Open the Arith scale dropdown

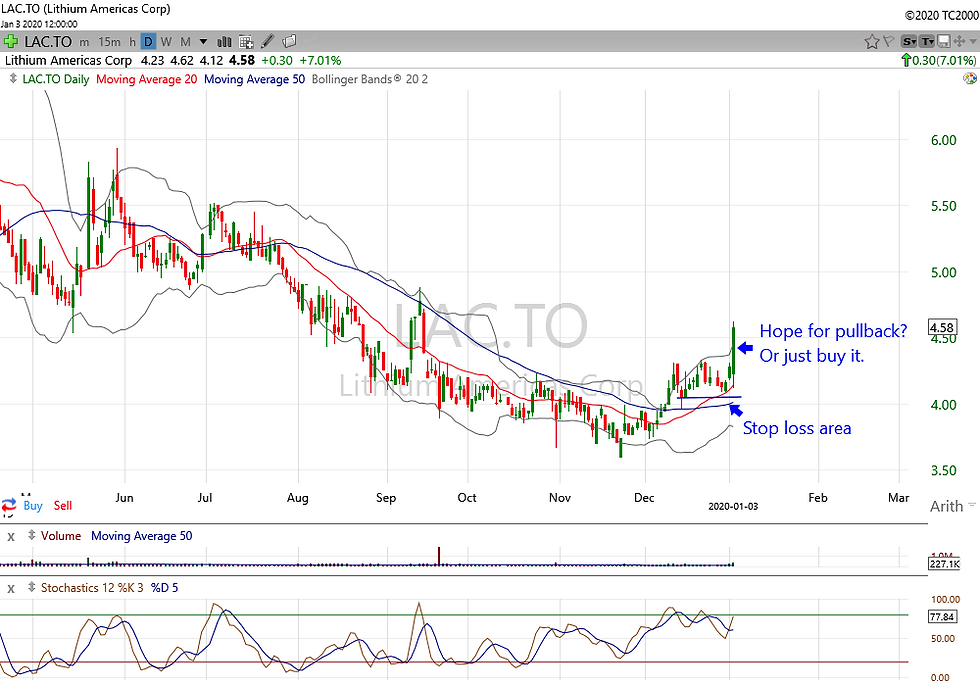[x=952, y=506]
